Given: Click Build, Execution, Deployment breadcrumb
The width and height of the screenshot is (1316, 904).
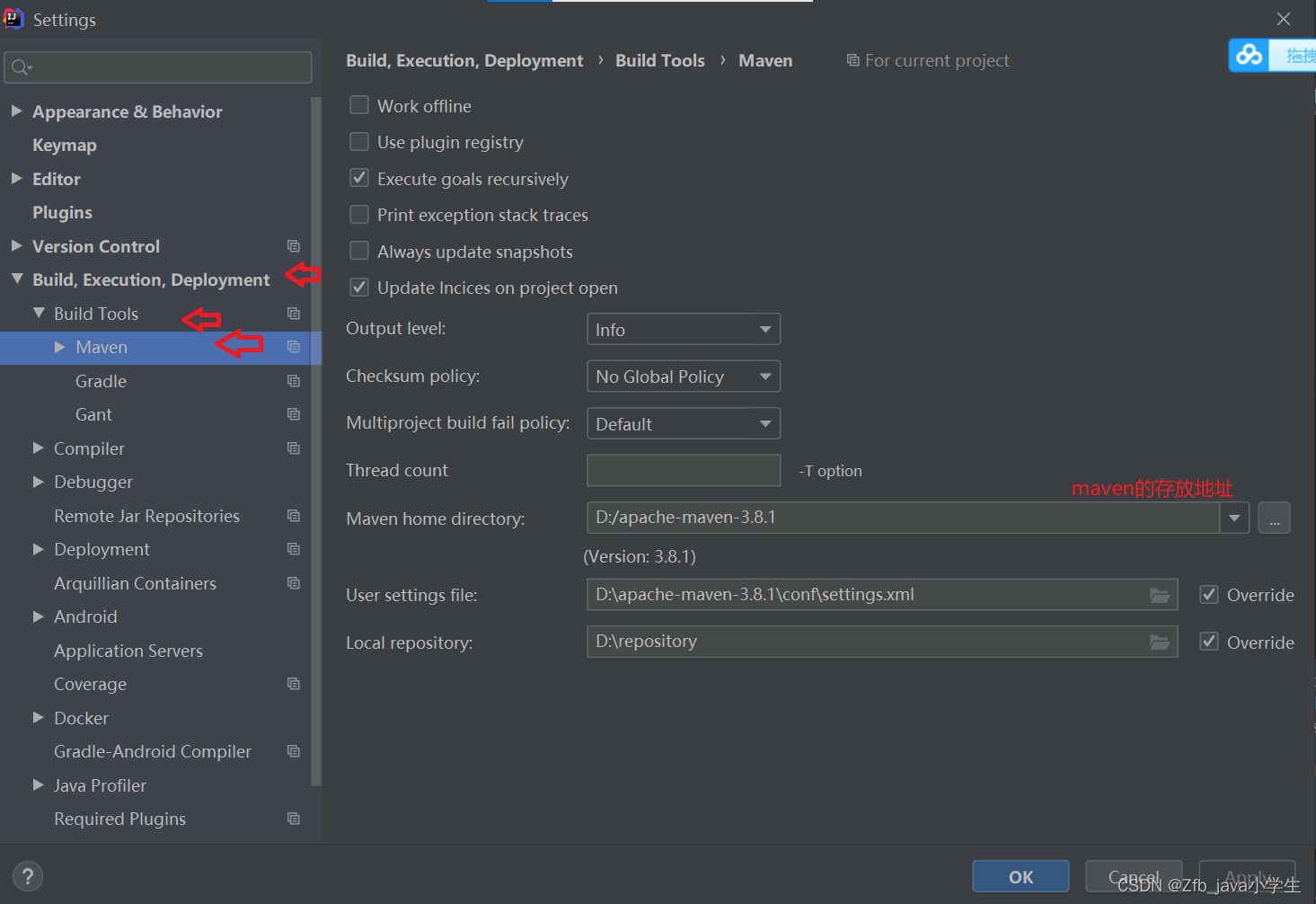Looking at the screenshot, I should point(464,60).
